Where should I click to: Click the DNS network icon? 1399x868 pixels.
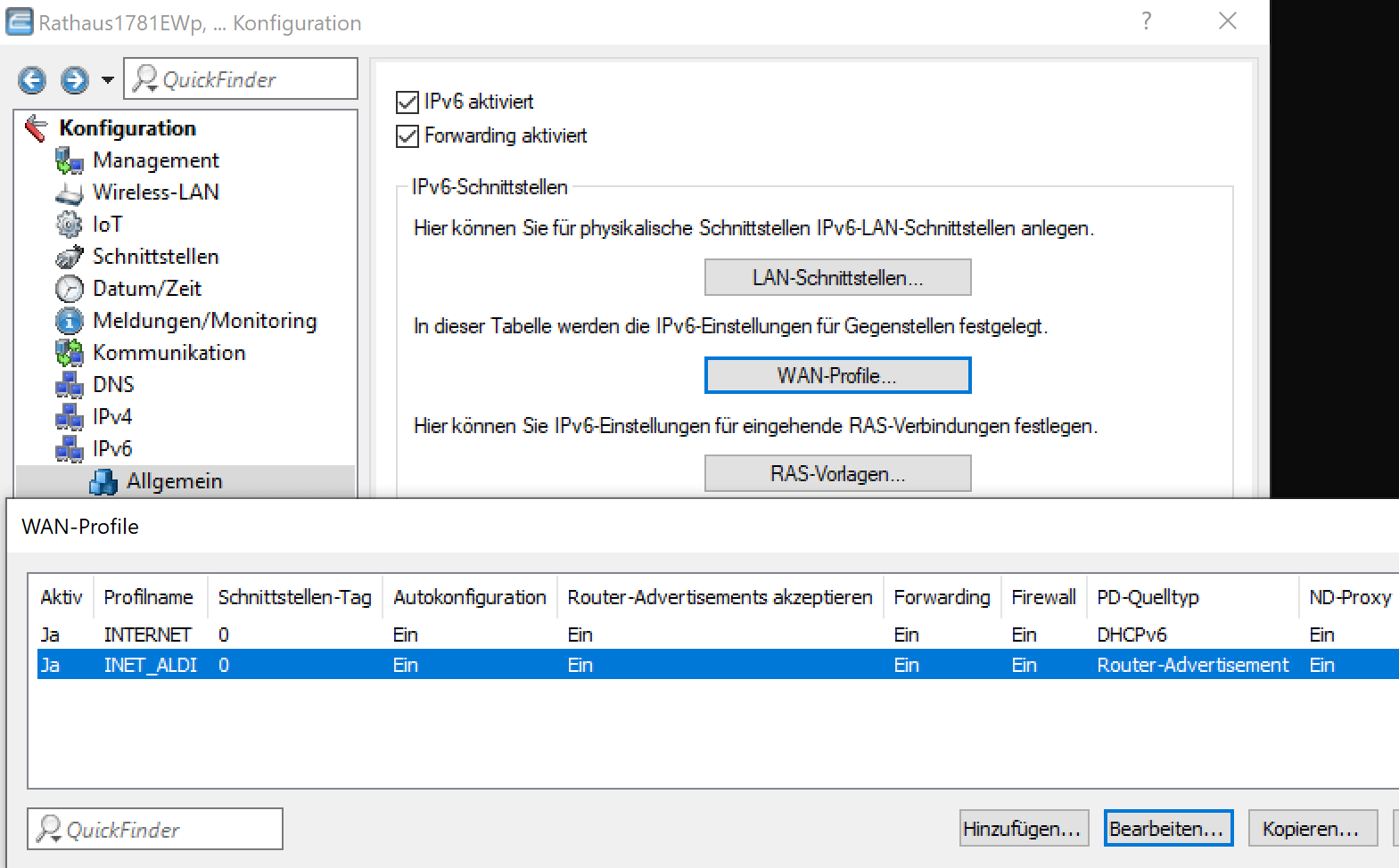(x=70, y=385)
